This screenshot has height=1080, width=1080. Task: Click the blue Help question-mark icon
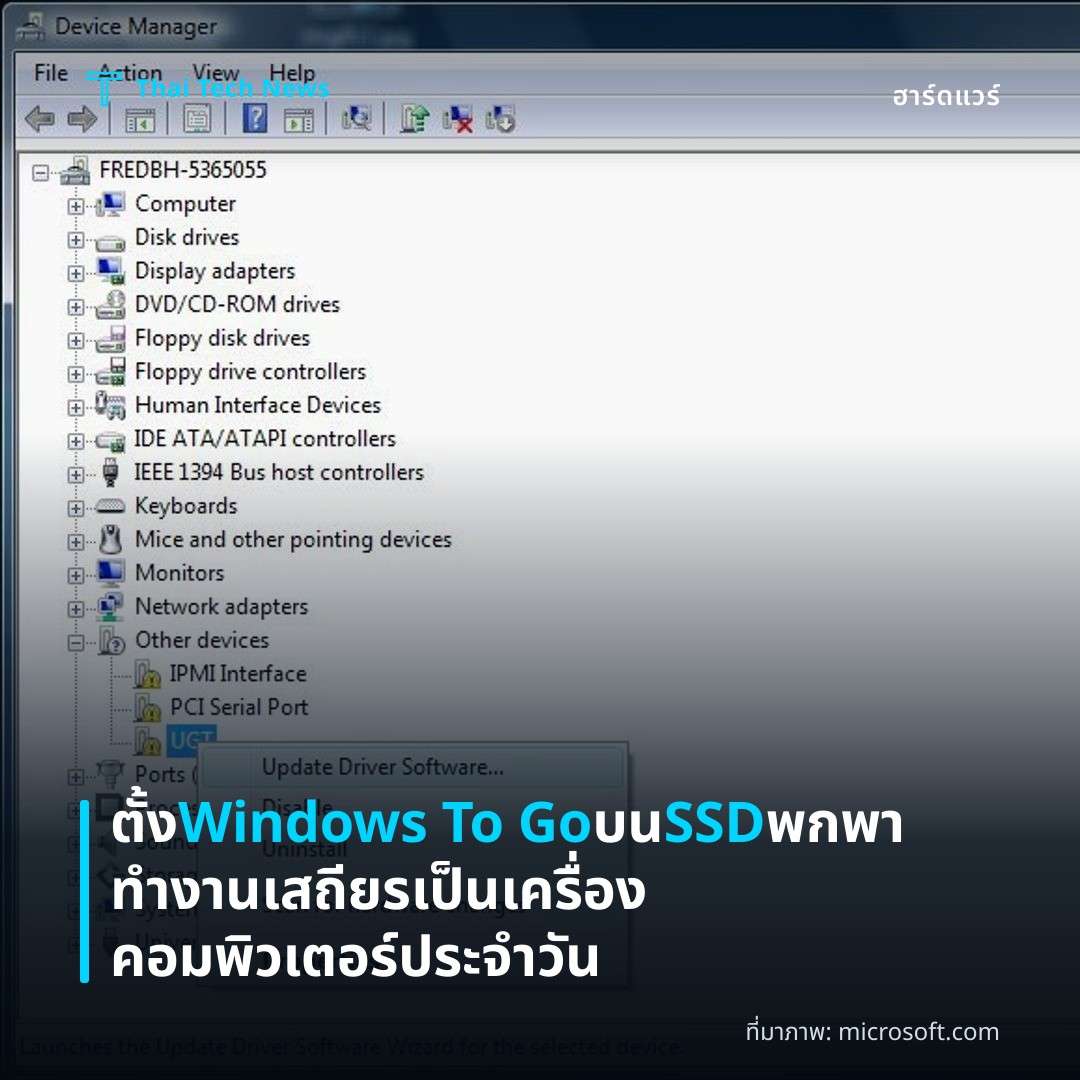click(x=255, y=118)
